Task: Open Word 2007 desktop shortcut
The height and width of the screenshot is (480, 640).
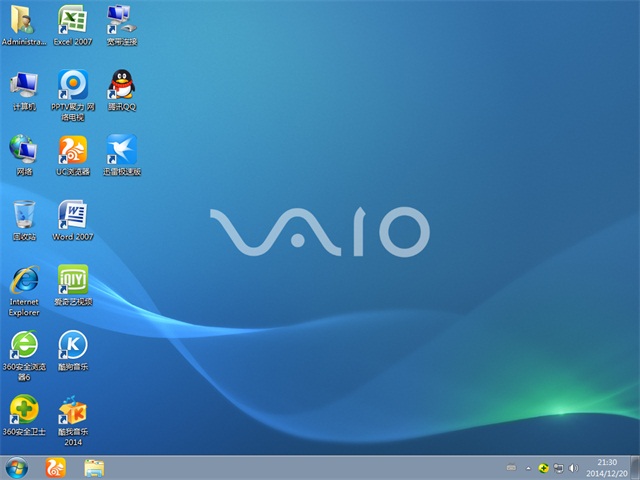Action: 72,216
